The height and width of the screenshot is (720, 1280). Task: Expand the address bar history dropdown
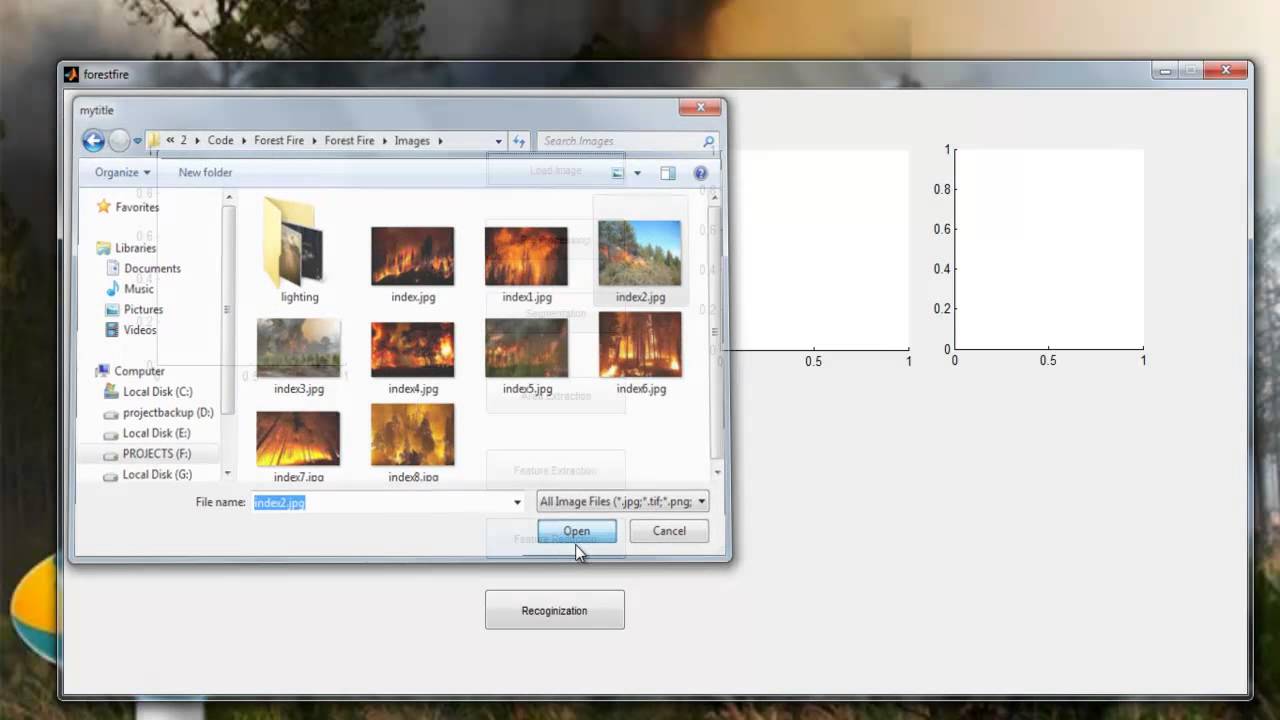click(498, 141)
